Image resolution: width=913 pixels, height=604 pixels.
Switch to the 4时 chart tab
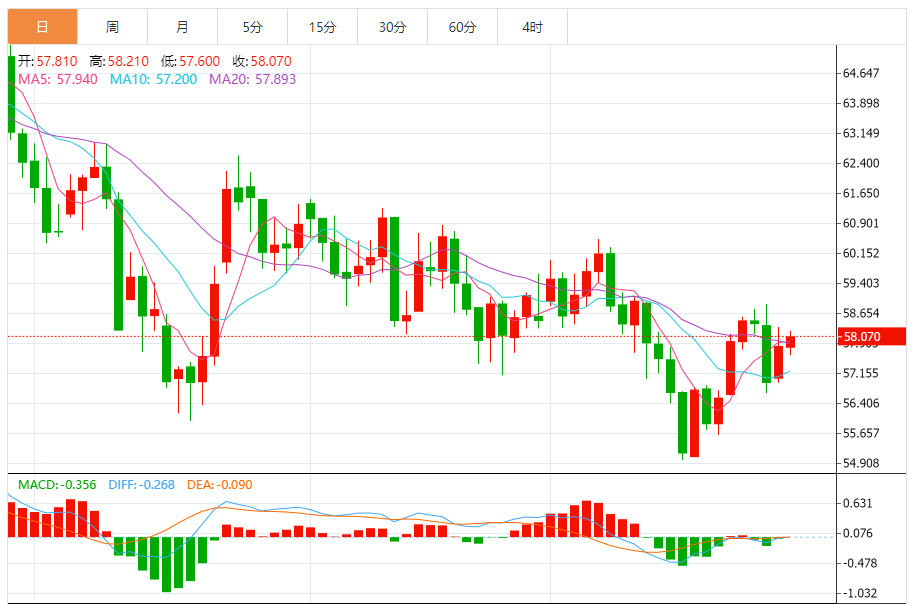pyautogui.click(x=532, y=27)
